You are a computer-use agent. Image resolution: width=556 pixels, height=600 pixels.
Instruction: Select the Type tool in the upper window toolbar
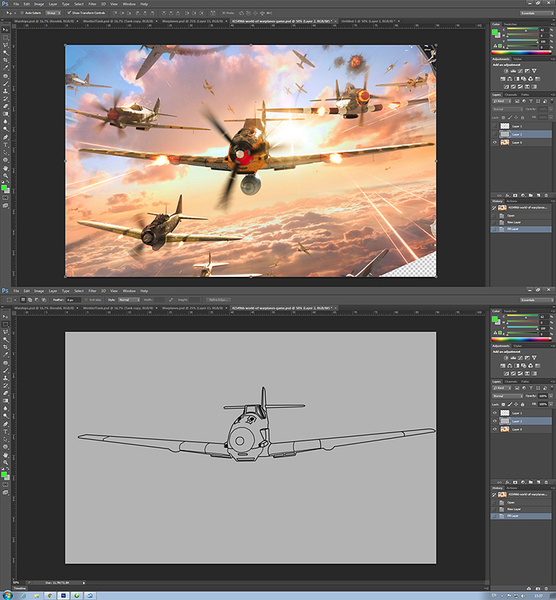5,145
